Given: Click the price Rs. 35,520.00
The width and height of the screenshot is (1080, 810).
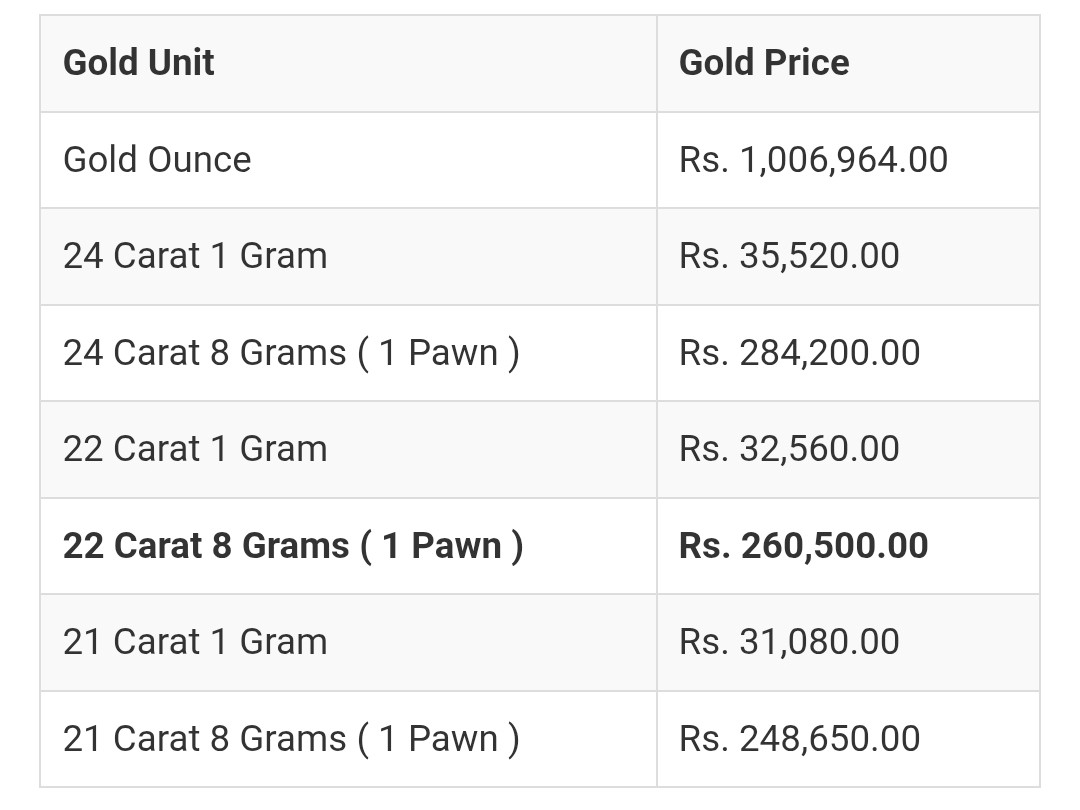Looking at the screenshot, I should click(789, 256).
